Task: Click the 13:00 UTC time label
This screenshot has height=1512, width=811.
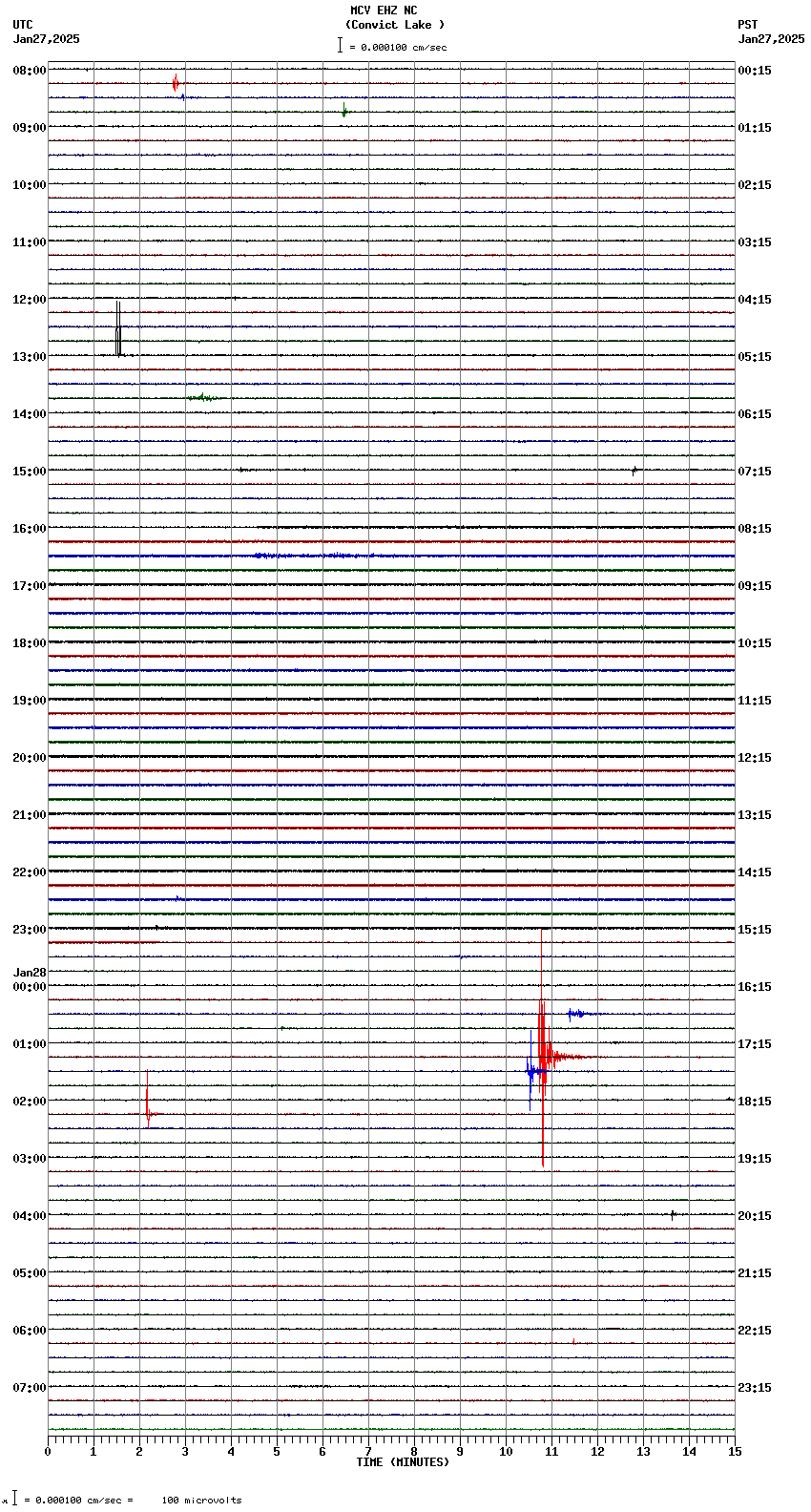Action: [30, 357]
